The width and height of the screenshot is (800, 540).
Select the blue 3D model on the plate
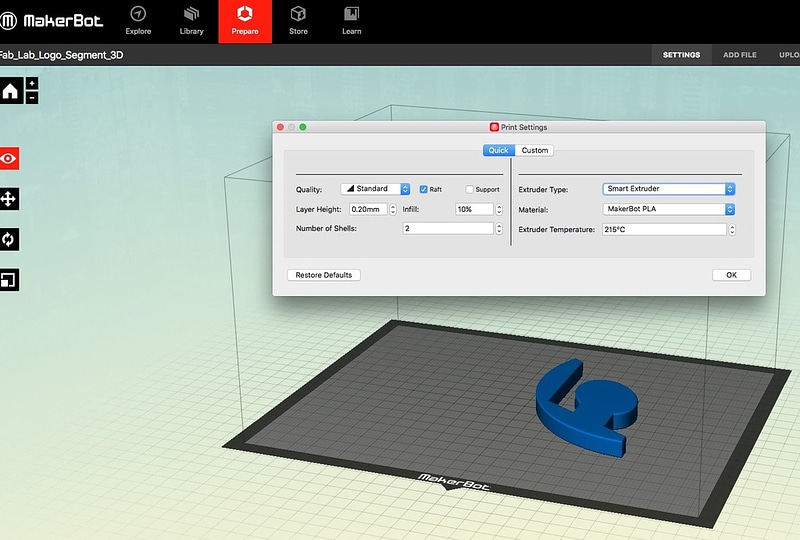click(587, 408)
